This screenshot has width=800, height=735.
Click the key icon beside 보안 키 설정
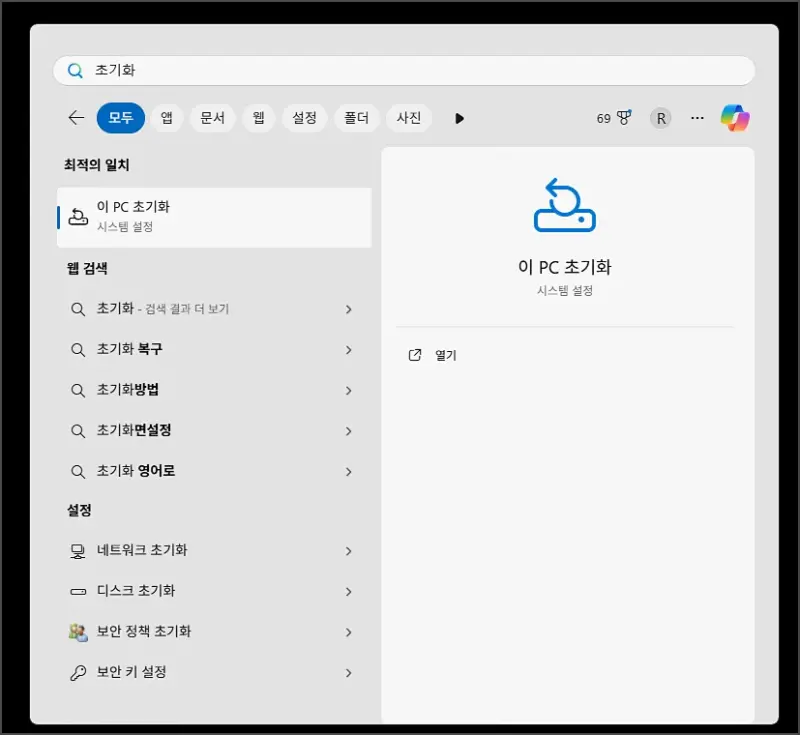[x=78, y=673]
